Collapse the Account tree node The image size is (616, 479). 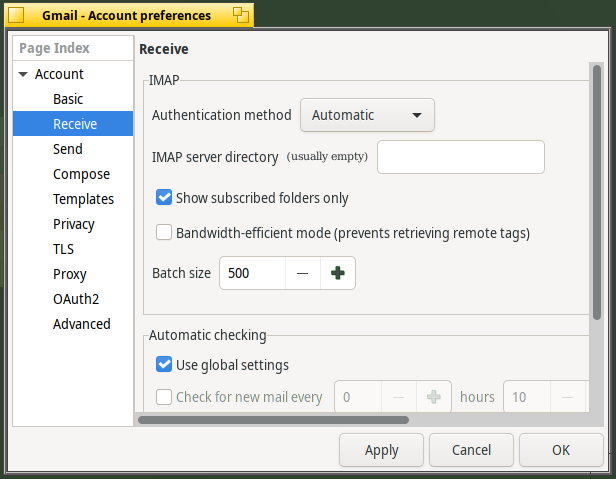pyautogui.click(x=23, y=74)
